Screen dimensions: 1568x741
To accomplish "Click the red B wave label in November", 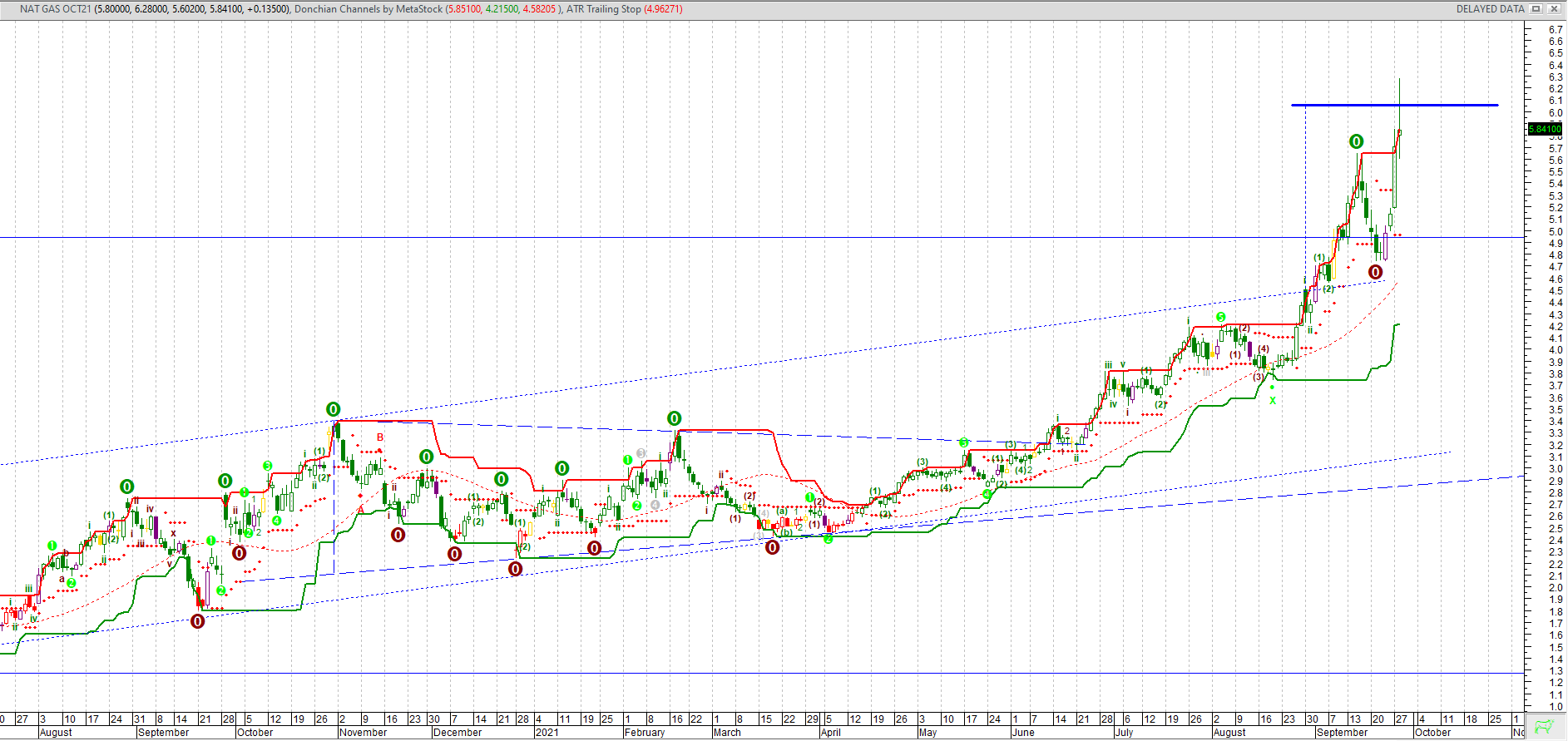I will pos(380,437).
